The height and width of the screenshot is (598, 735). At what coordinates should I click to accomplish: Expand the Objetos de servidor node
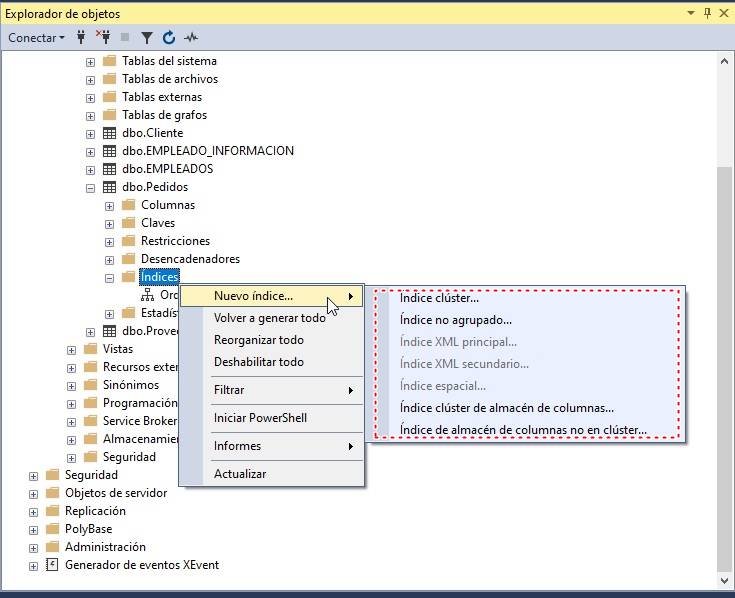pos(33,494)
